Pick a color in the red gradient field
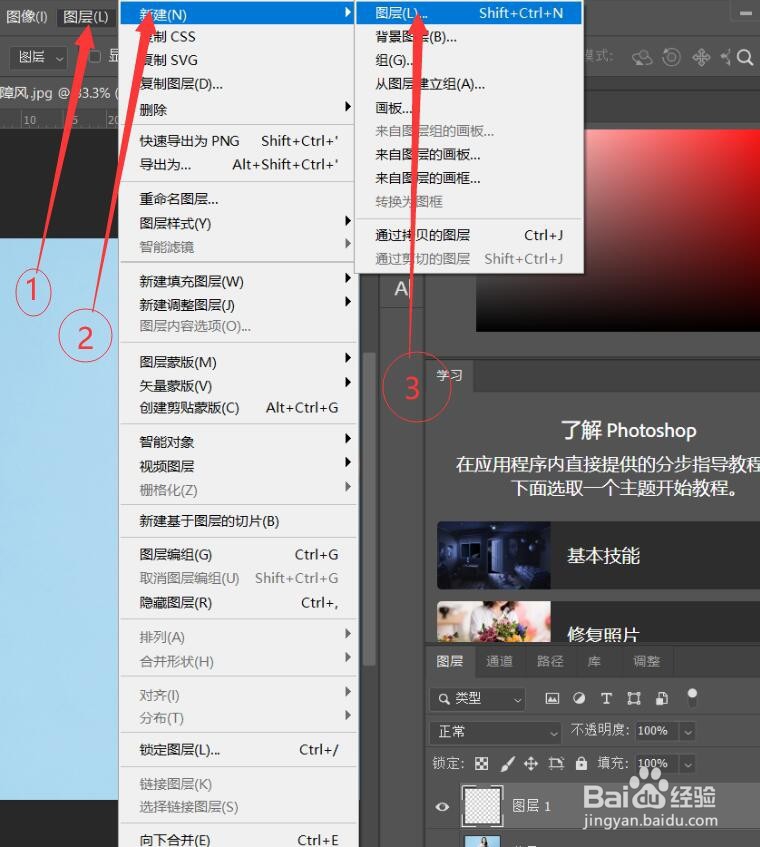 pos(618,230)
